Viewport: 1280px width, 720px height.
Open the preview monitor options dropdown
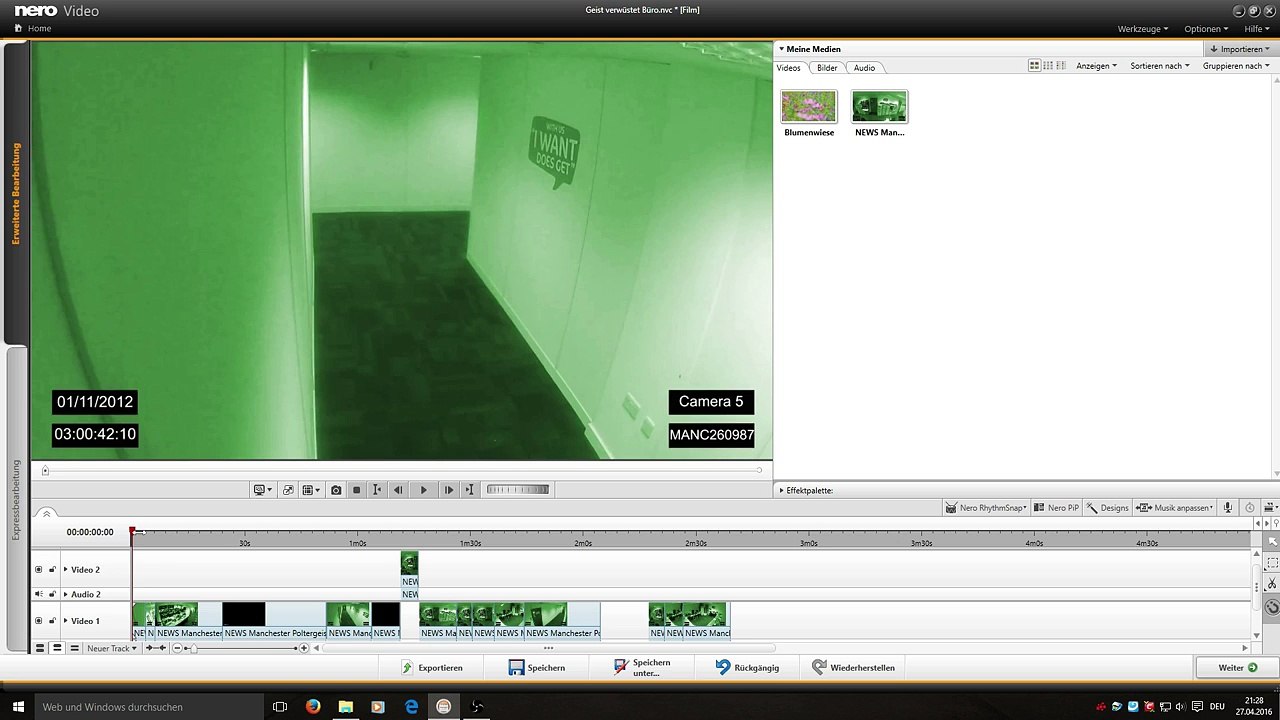coord(263,490)
